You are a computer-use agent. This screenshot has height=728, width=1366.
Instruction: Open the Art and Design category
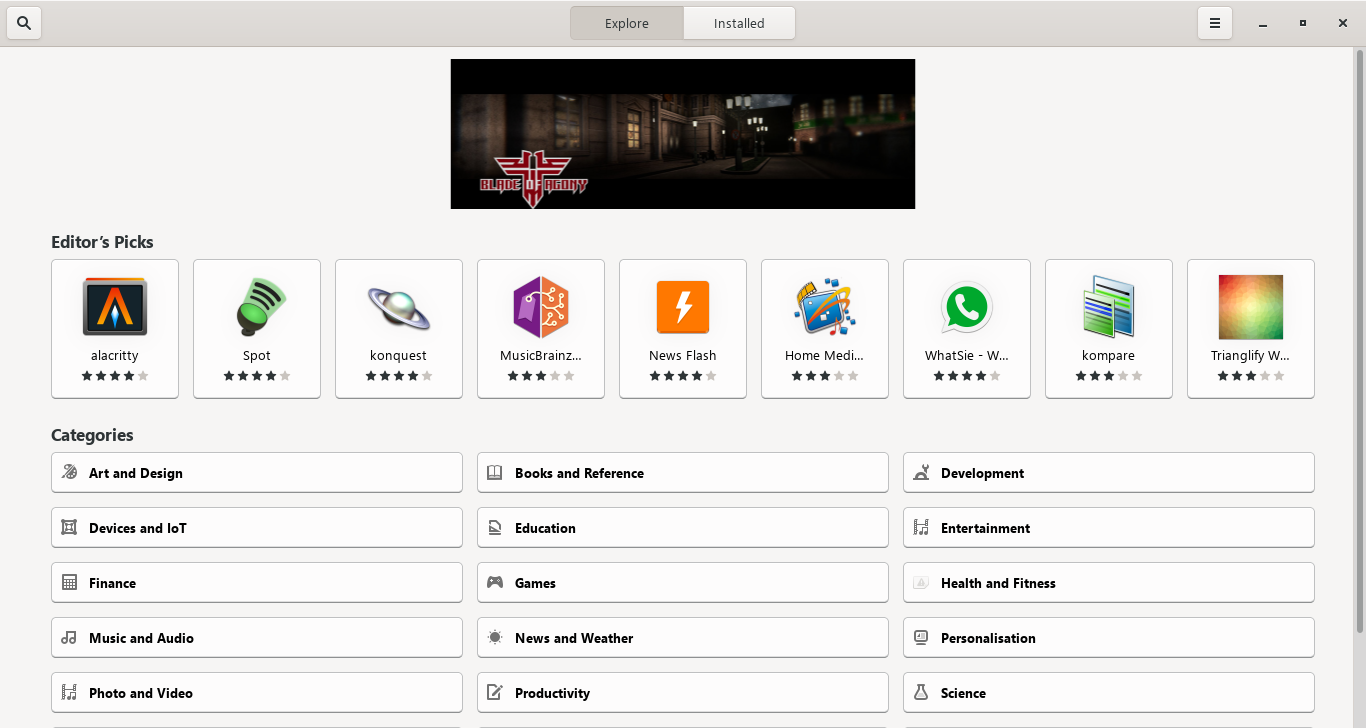[257, 473]
